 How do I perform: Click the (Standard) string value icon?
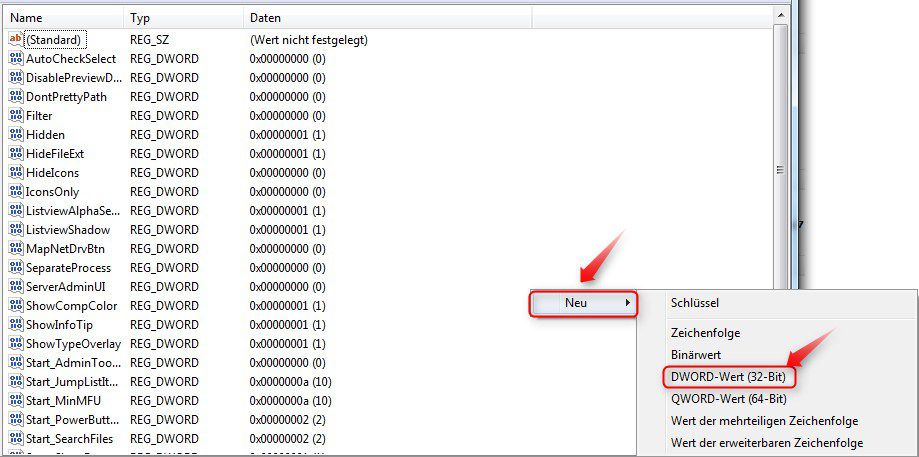pos(15,39)
